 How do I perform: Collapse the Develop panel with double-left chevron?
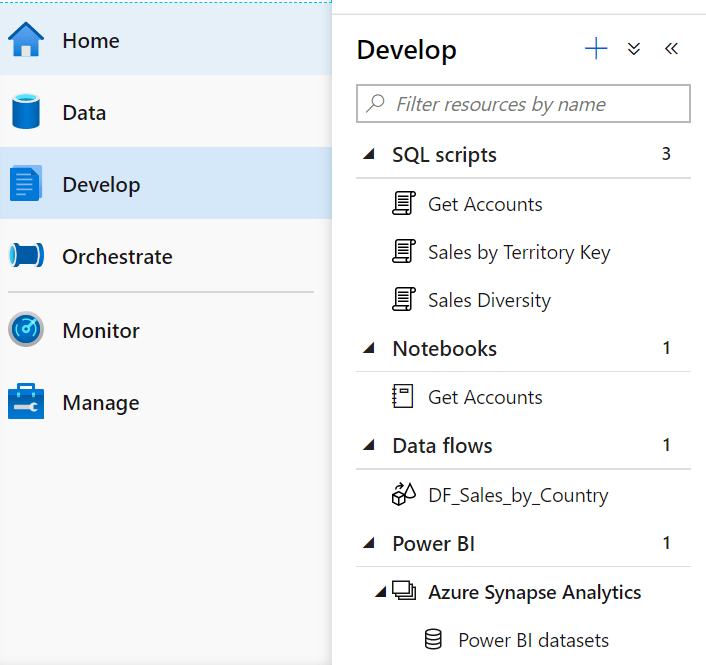pos(671,49)
